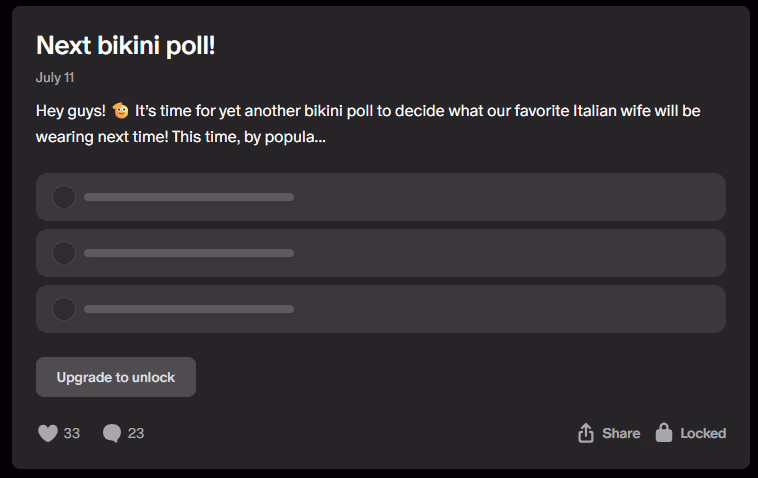
Task: Select the third poll option radio circle
Action: pyautogui.click(x=64, y=309)
